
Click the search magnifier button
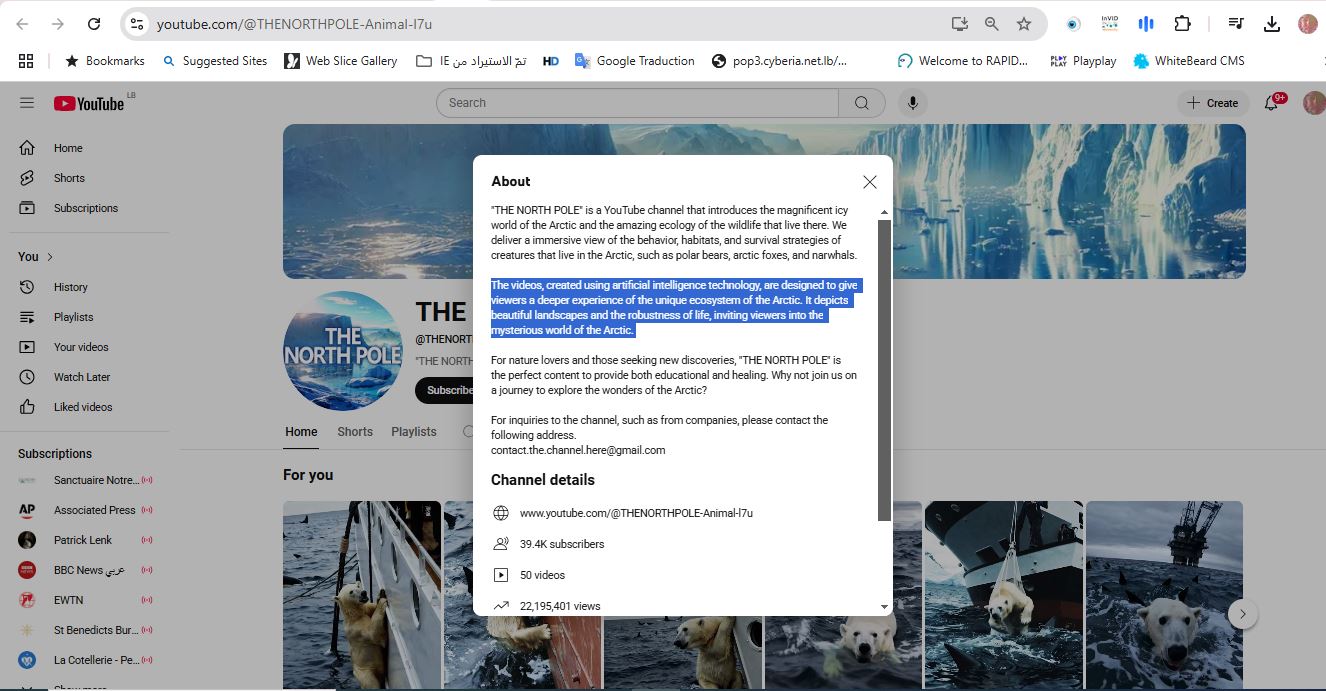pyautogui.click(x=861, y=103)
